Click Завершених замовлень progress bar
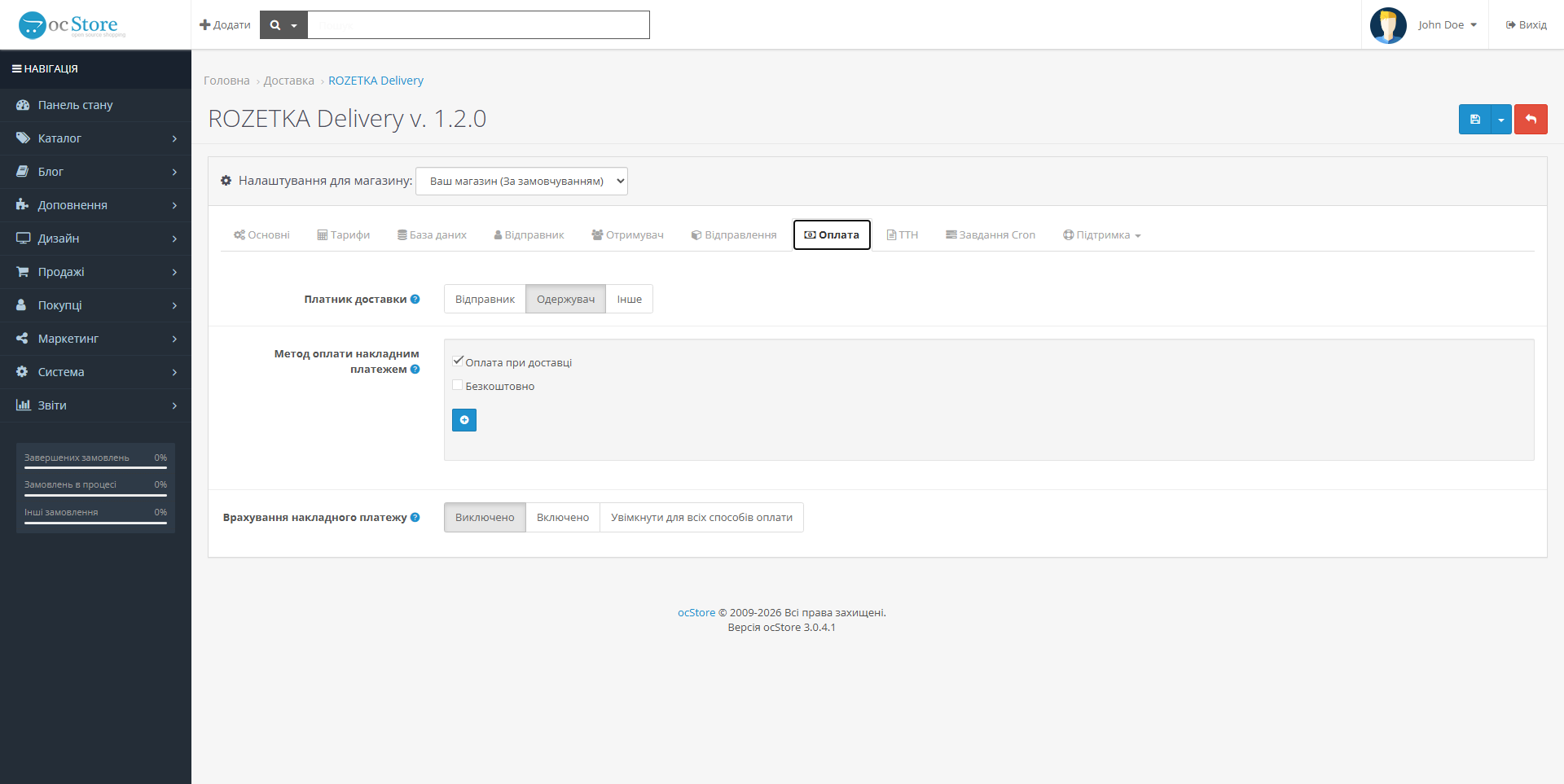Viewport: 1564px width, 784px height. [x=95, y=468]
